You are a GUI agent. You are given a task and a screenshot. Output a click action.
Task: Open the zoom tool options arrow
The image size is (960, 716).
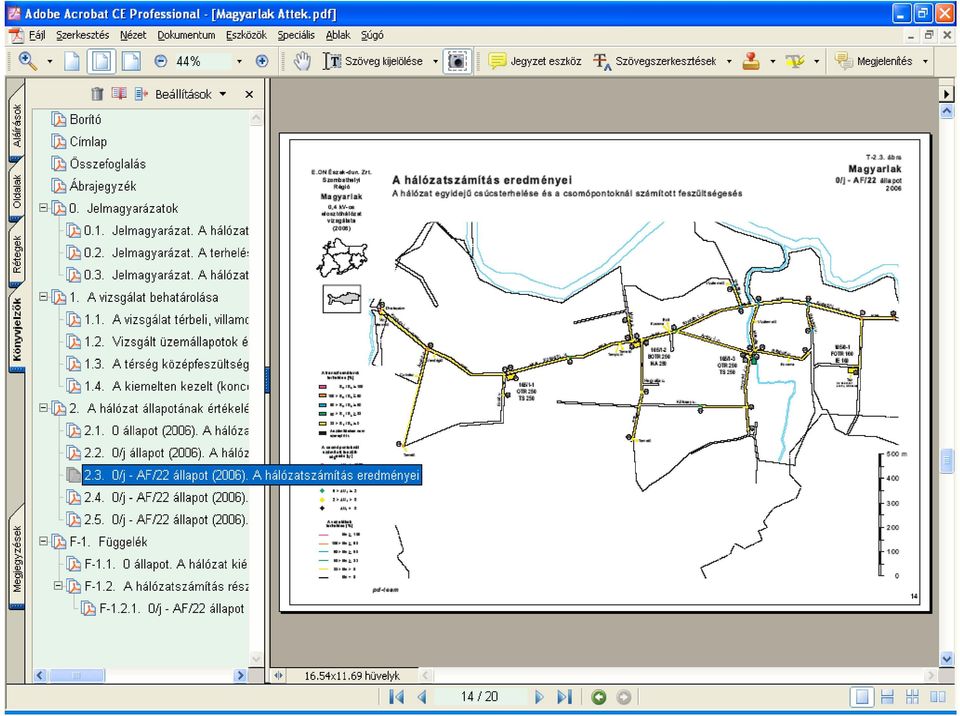coord(50,61)
